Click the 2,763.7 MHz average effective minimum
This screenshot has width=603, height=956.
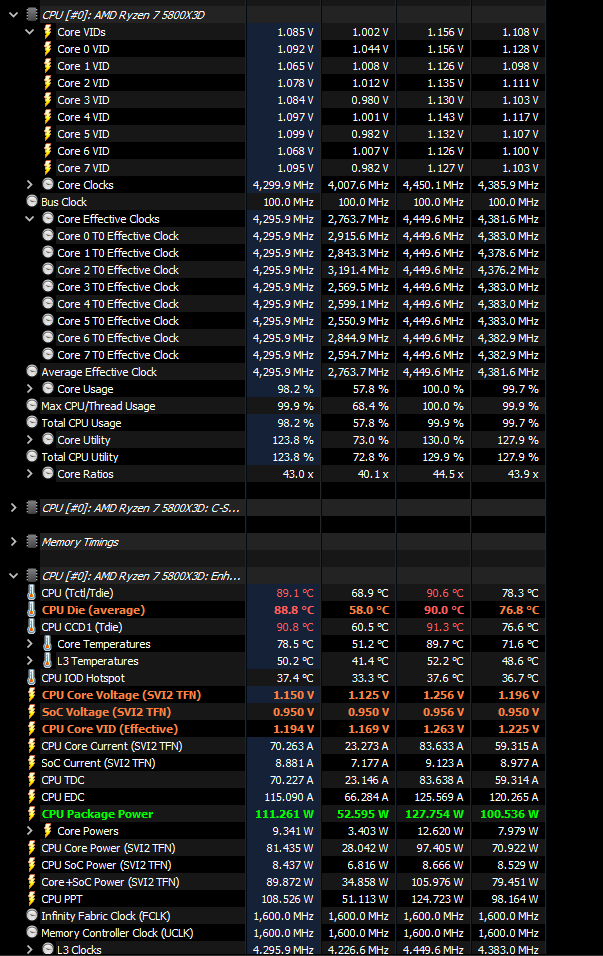pyautogui.click(x=358, y=372)
